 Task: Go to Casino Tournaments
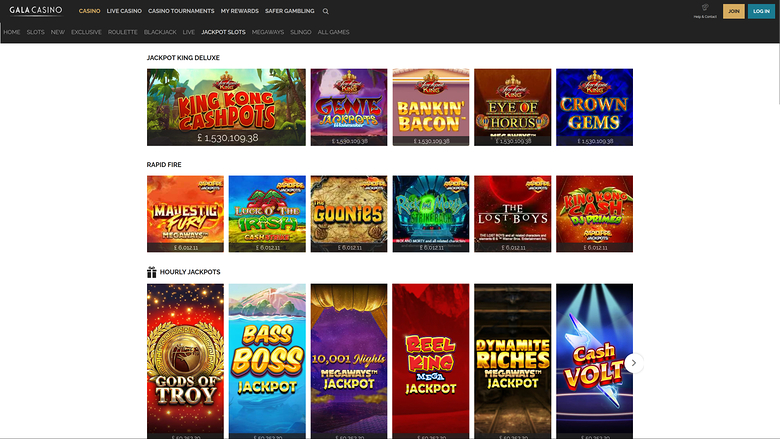[x=181, y=11]
